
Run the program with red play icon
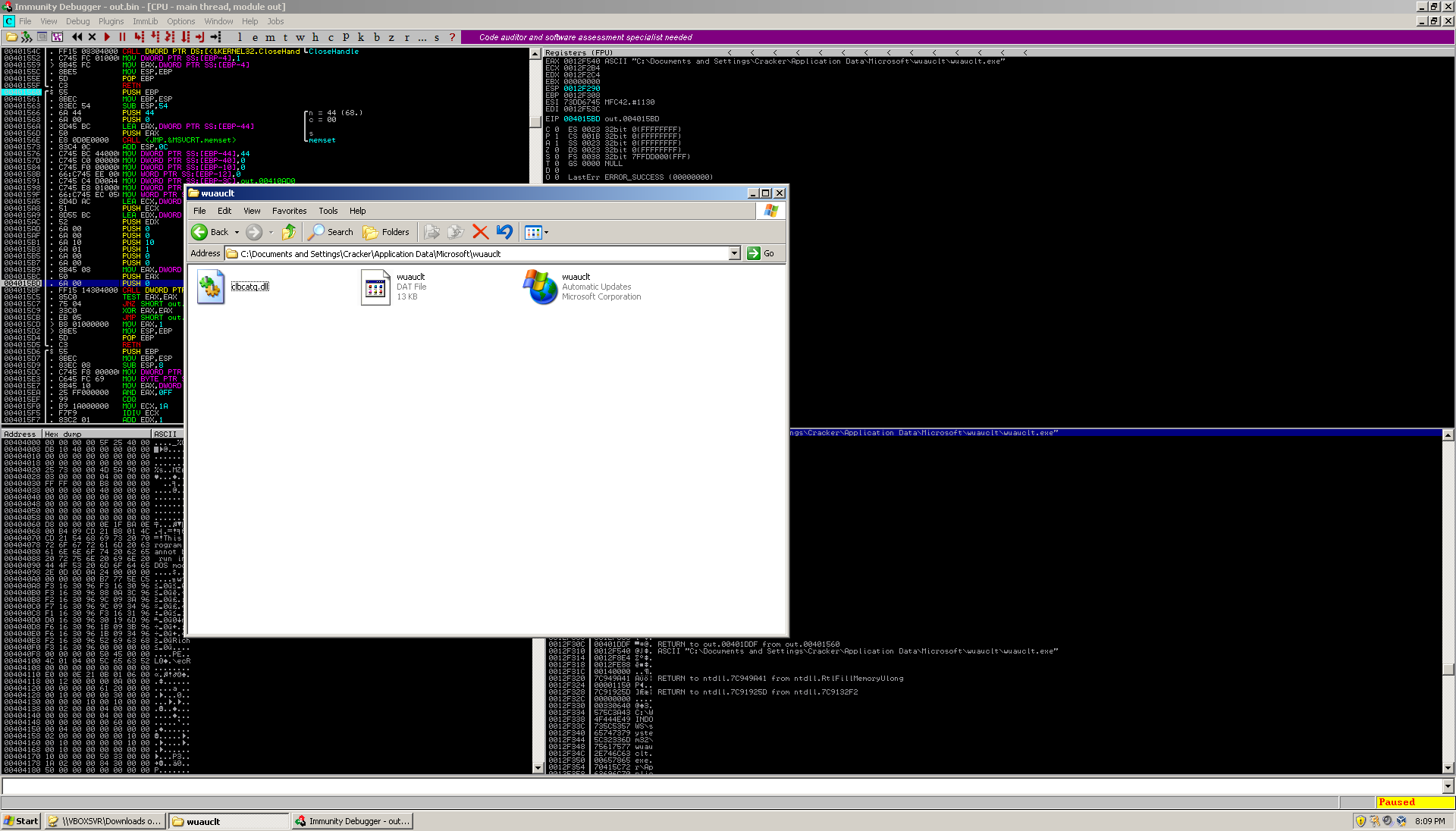107,37
